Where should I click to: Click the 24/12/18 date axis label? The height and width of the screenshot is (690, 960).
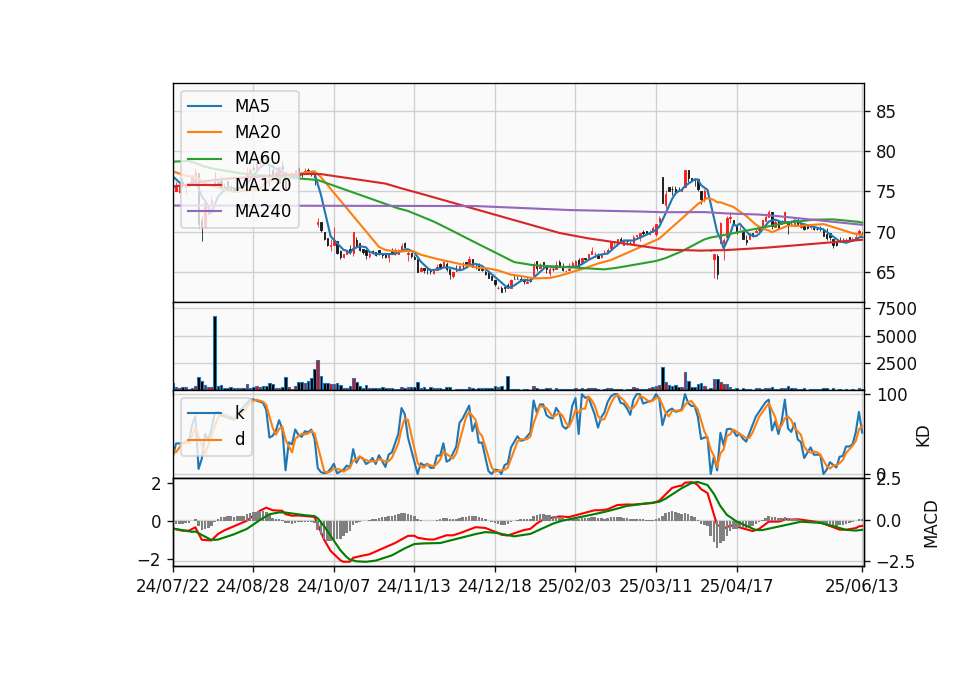[495, 586]
